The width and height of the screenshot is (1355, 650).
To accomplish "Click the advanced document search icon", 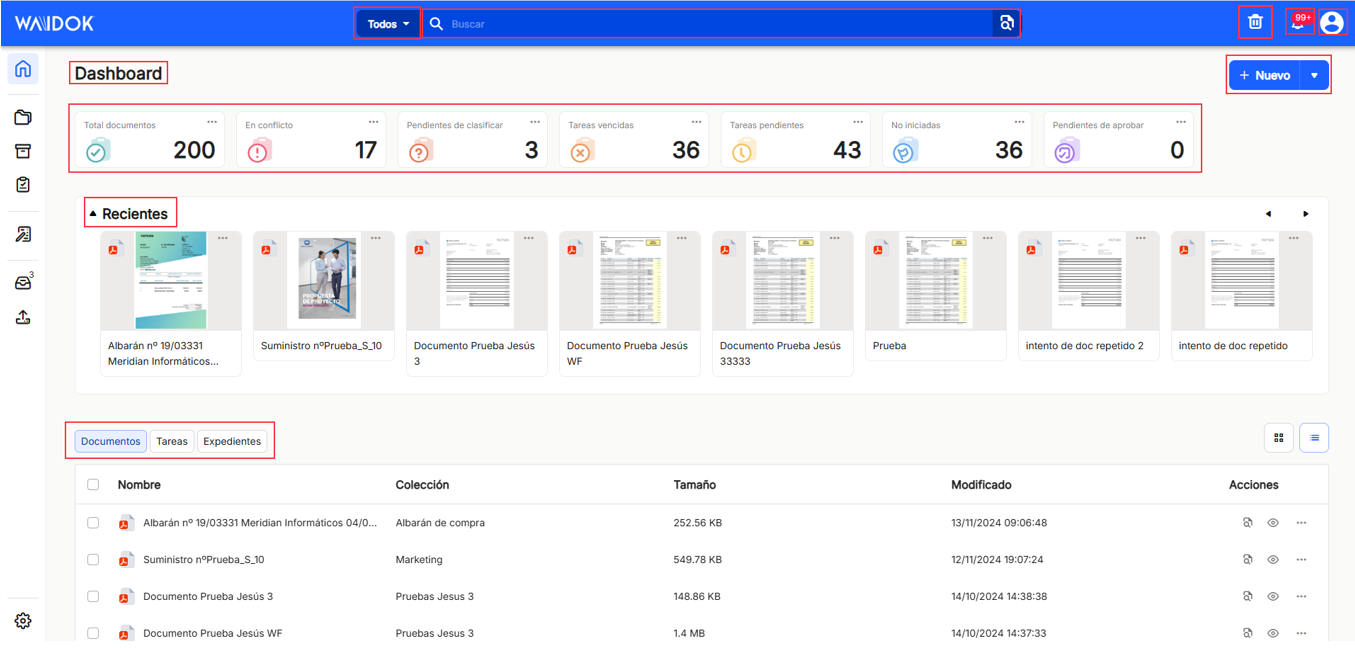I will 1007,23.
